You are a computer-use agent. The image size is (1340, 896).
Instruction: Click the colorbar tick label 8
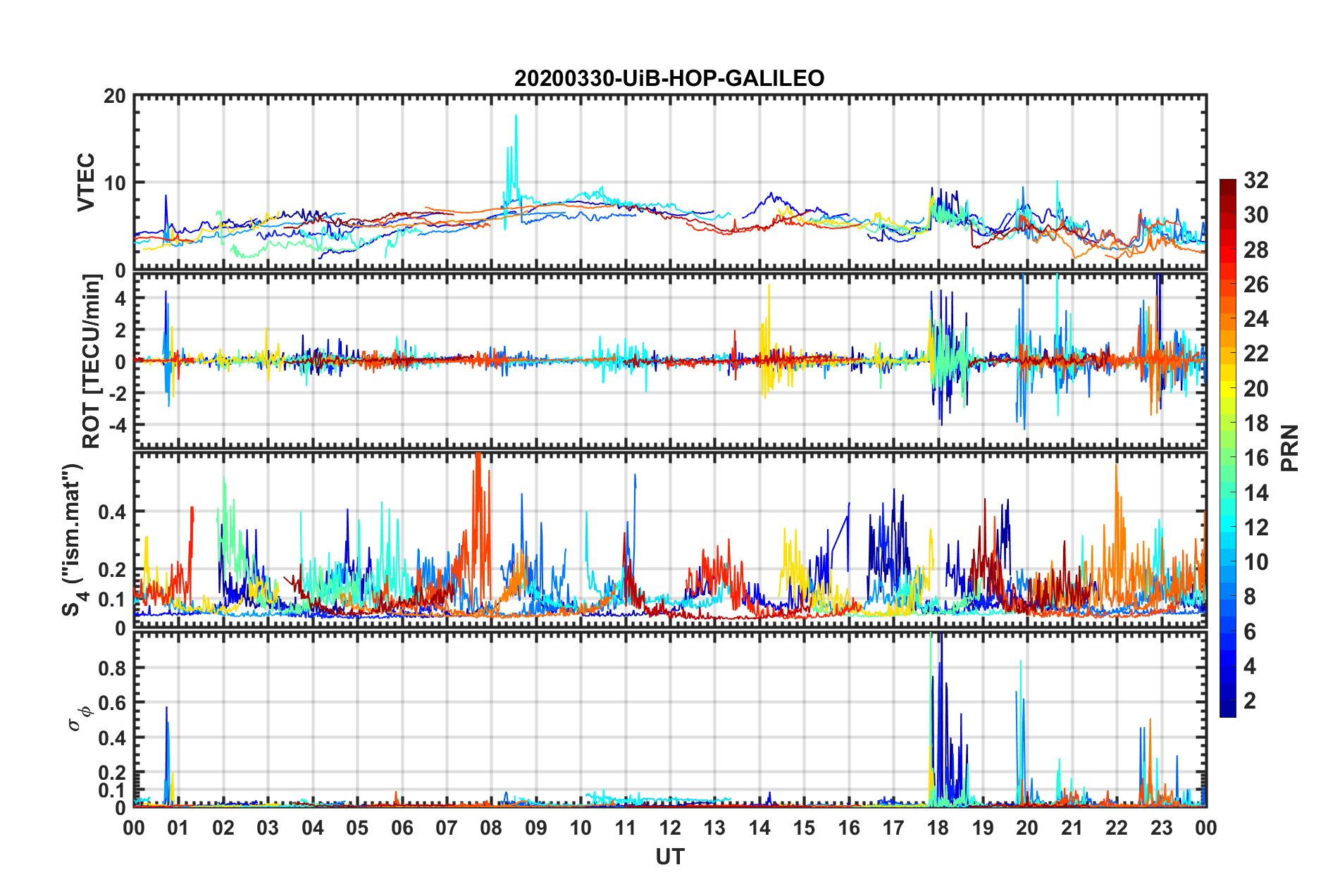1249,597
